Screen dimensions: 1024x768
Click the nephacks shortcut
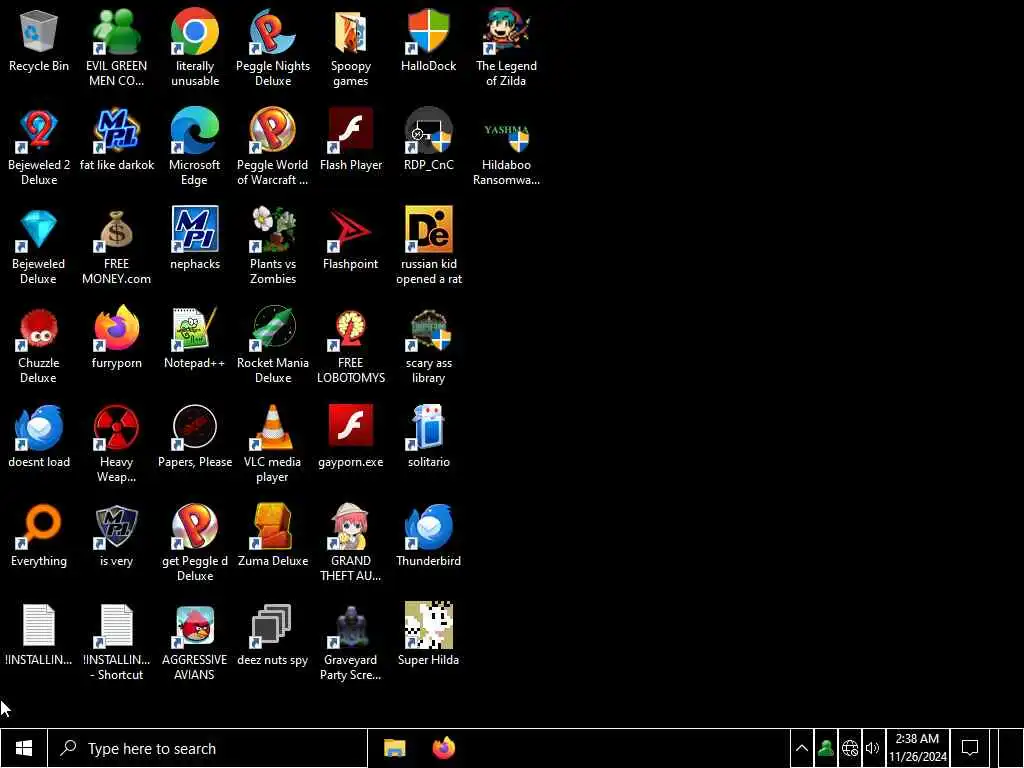point(195,230)
